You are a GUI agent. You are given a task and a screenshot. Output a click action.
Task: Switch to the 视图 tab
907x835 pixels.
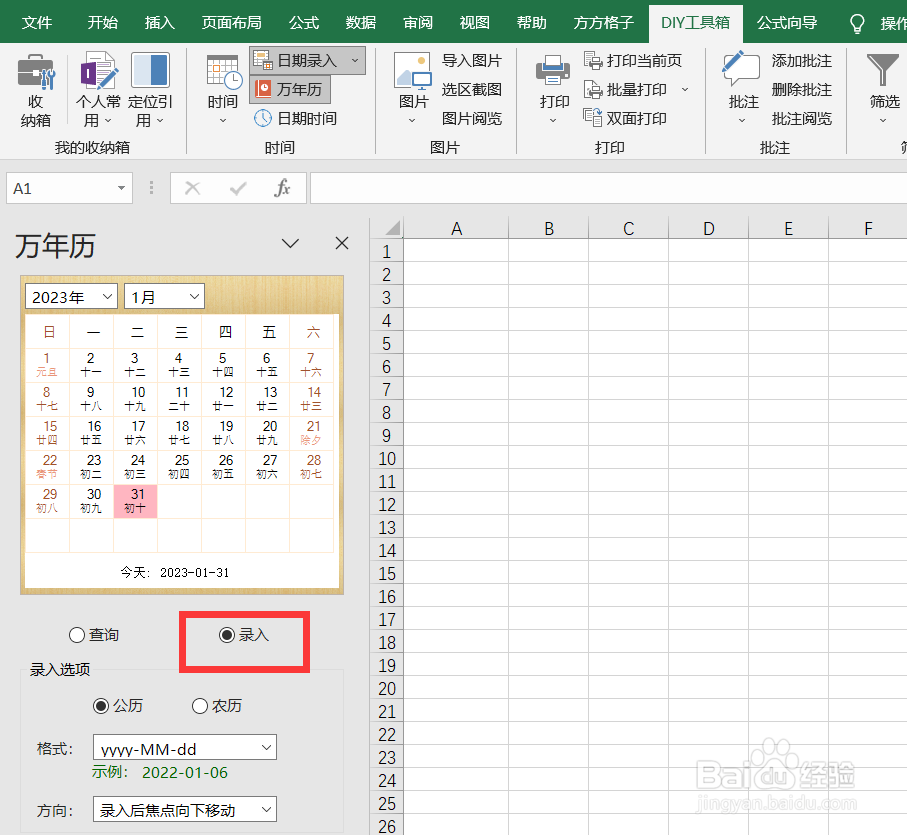coord(474,23)
